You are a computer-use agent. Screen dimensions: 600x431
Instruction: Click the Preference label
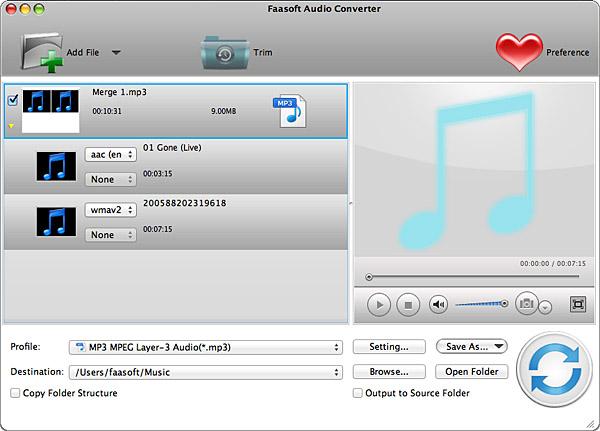pyautogui.click(x=567, y=52)
